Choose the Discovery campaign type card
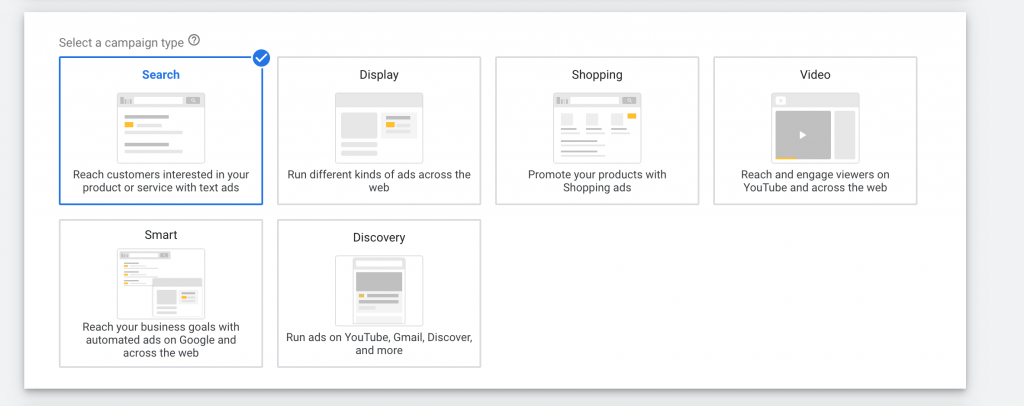Screen dimensions: 1024x406 pos(379,293)
